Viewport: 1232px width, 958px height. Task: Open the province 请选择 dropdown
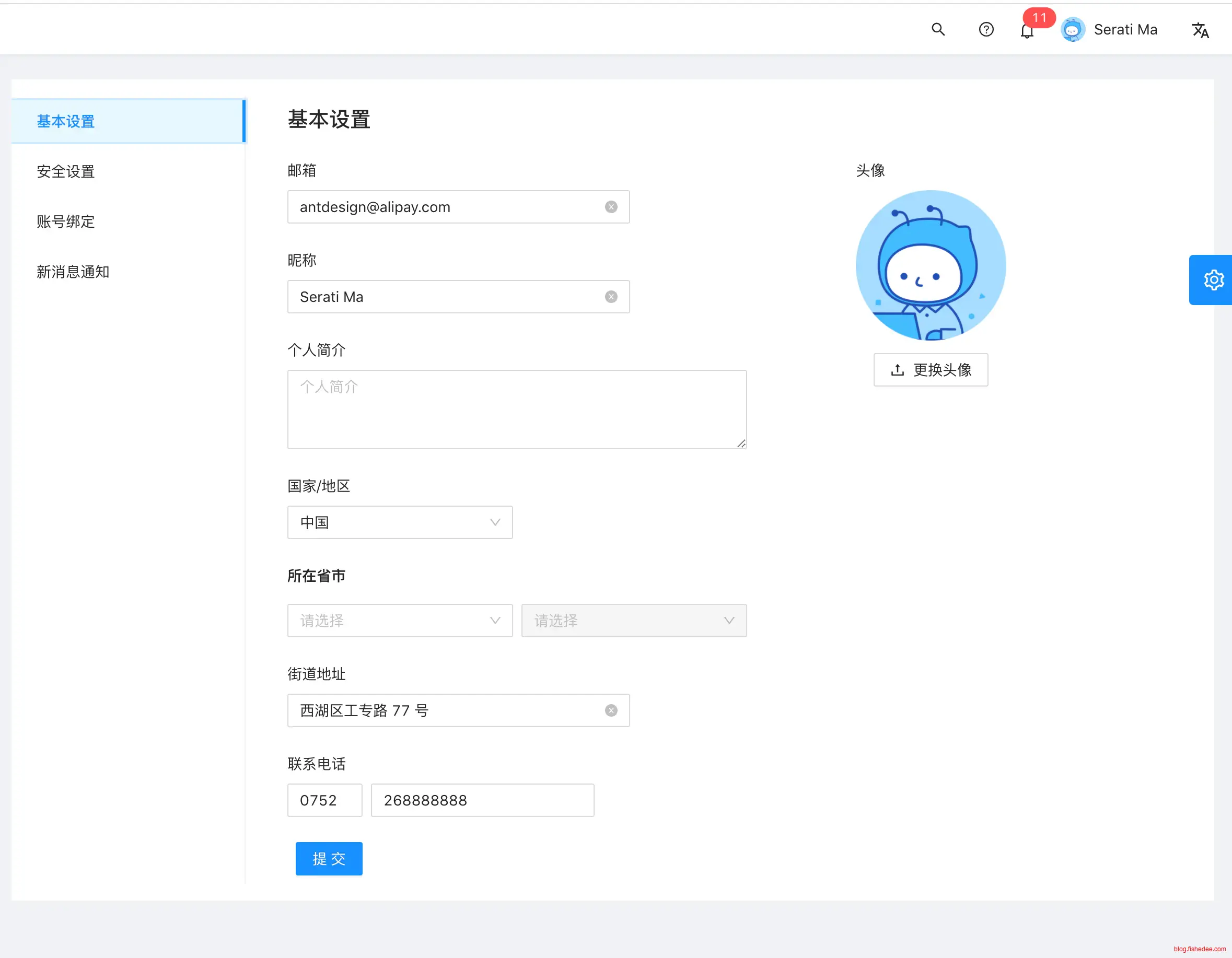(x=399, y=620)
